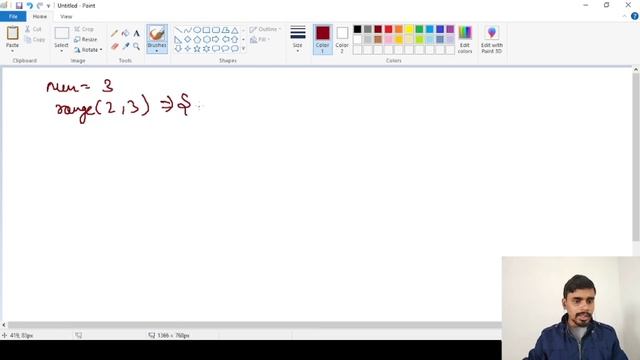Open the shape Outline dropdown
Viewport: 640px width, 360px height.
(265, 29)
